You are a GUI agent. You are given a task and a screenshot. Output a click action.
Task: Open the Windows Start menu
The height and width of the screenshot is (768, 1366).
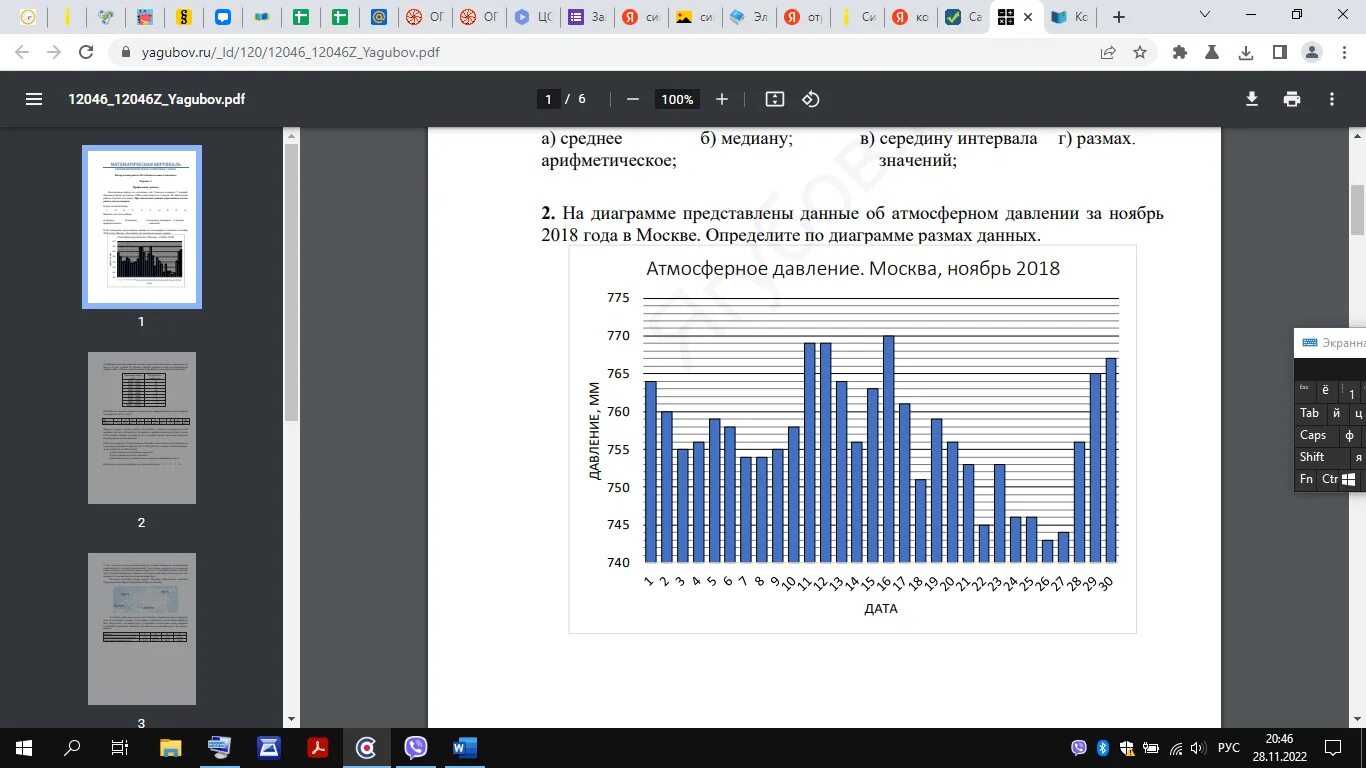tap(24, 747)
